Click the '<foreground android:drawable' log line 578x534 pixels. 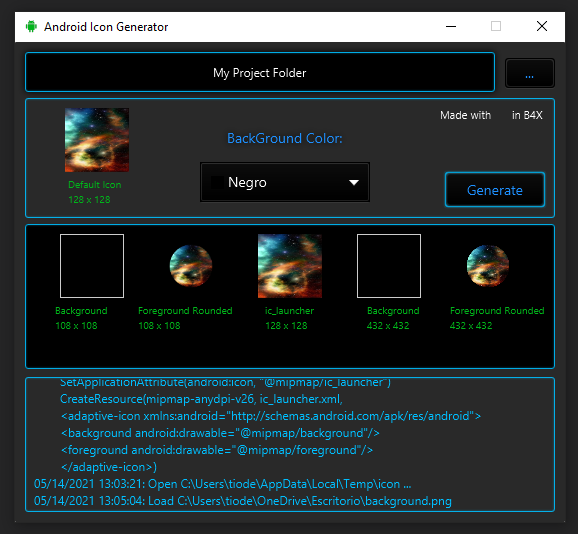click(217, 450)
